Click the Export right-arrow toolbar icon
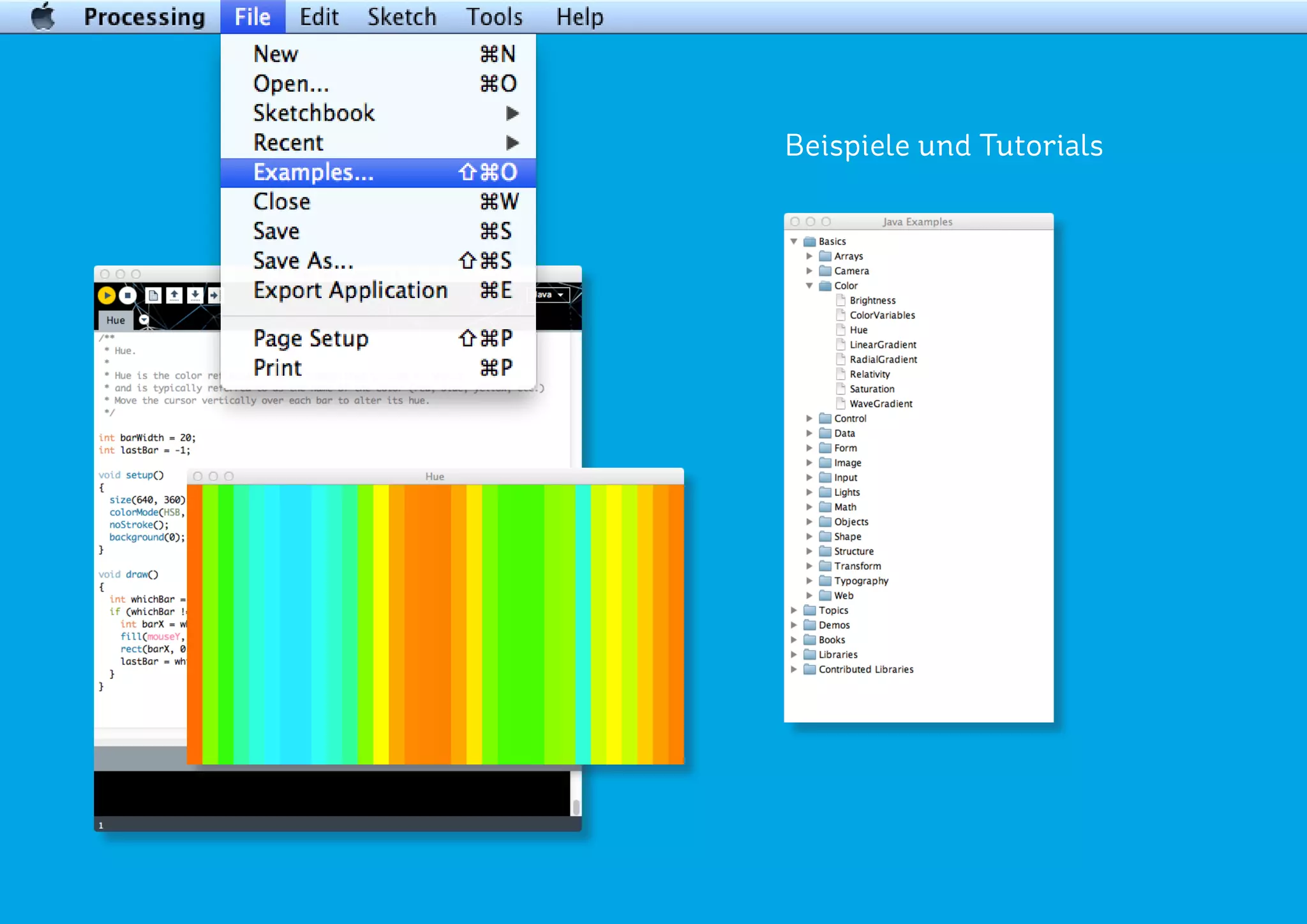The image size is (1307, 924). coord(214,295)
